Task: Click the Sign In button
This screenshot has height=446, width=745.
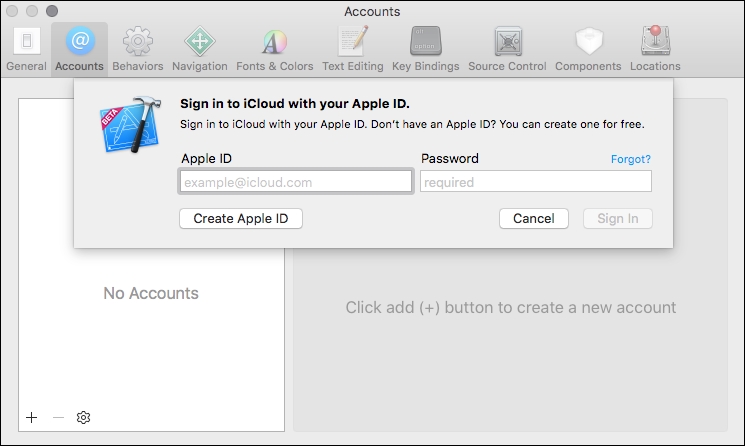Action: [617, 219]
